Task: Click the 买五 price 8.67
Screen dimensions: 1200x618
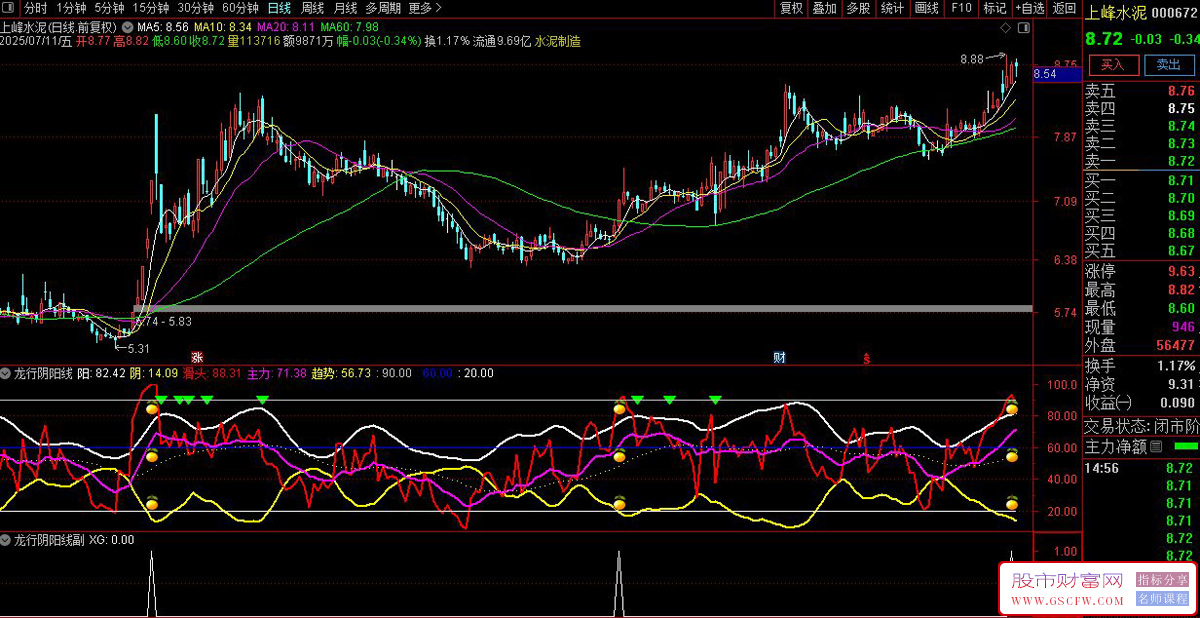Action: 1180,251
